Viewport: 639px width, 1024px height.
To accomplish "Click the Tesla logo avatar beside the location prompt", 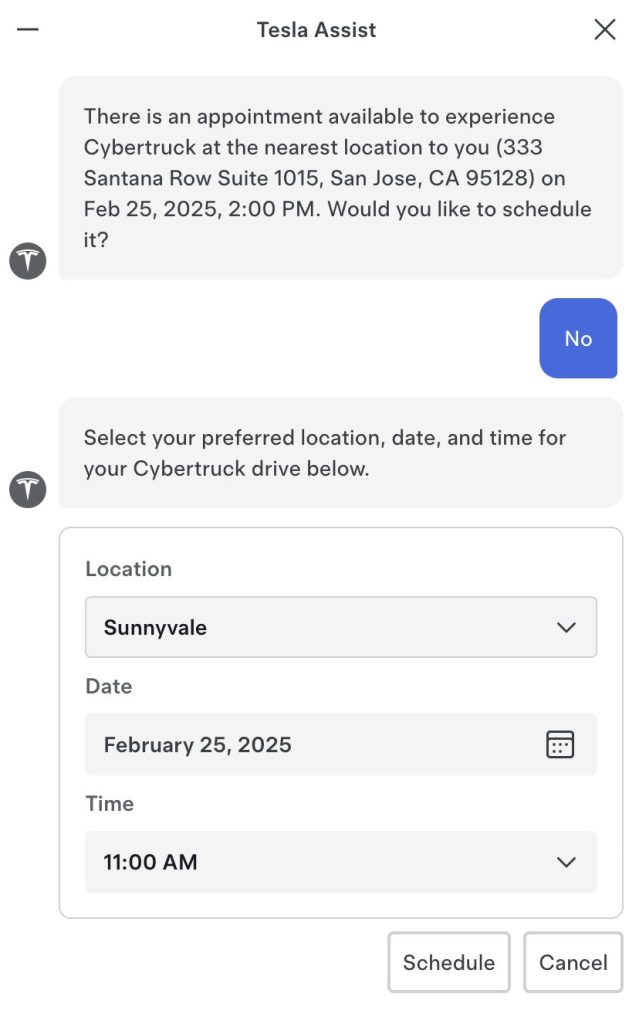I will click(x=28, y=490).
